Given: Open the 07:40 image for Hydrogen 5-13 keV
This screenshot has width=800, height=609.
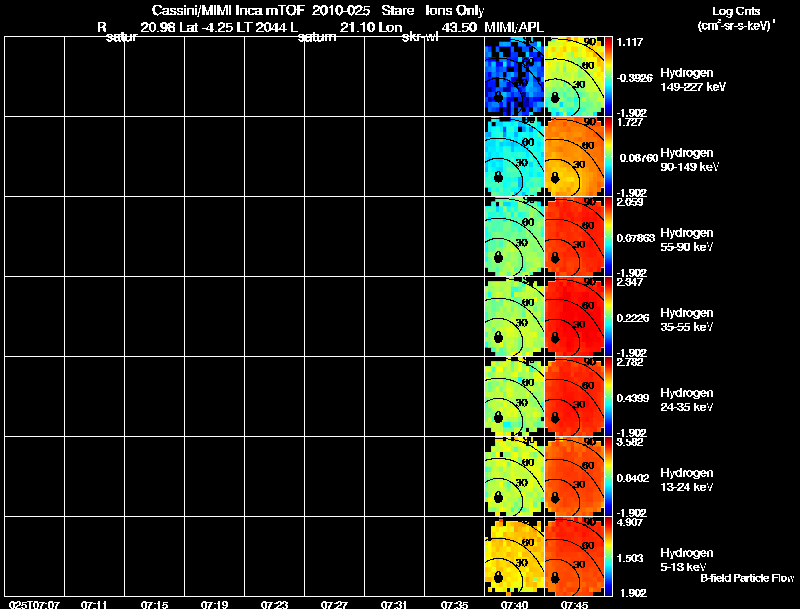Looking at the screenshot, I should (514, 556).
